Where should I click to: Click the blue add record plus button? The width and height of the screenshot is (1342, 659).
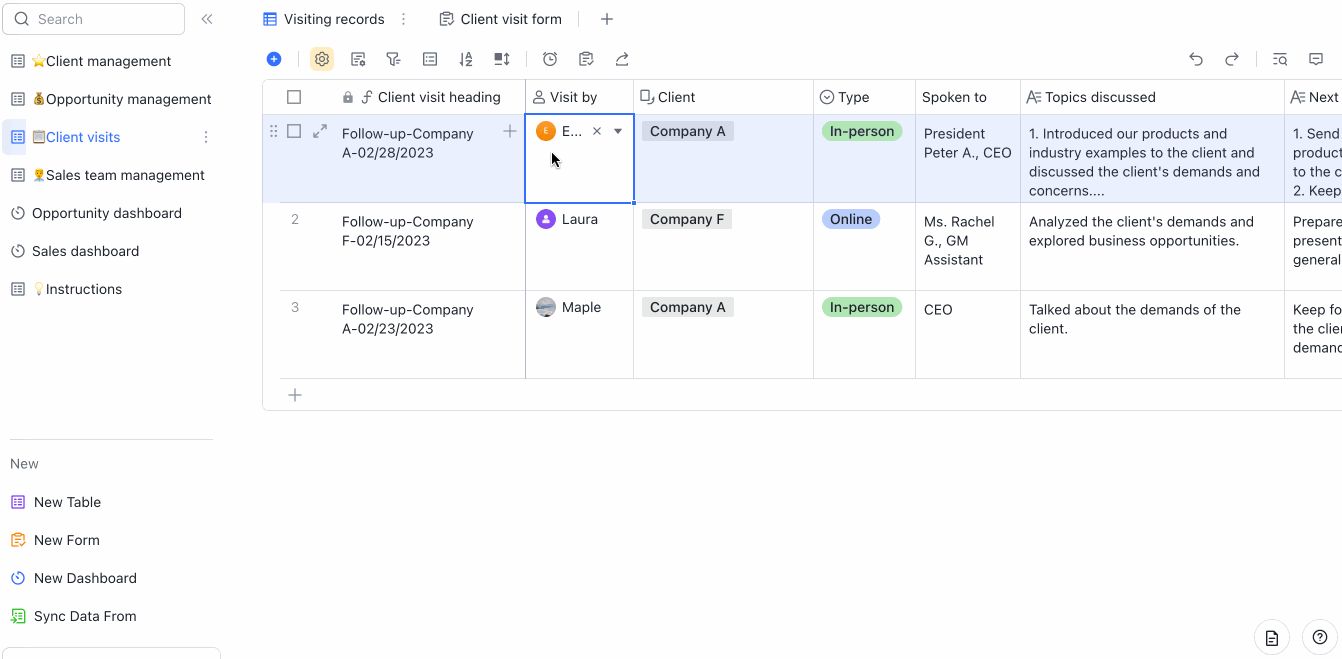point(274,59)
